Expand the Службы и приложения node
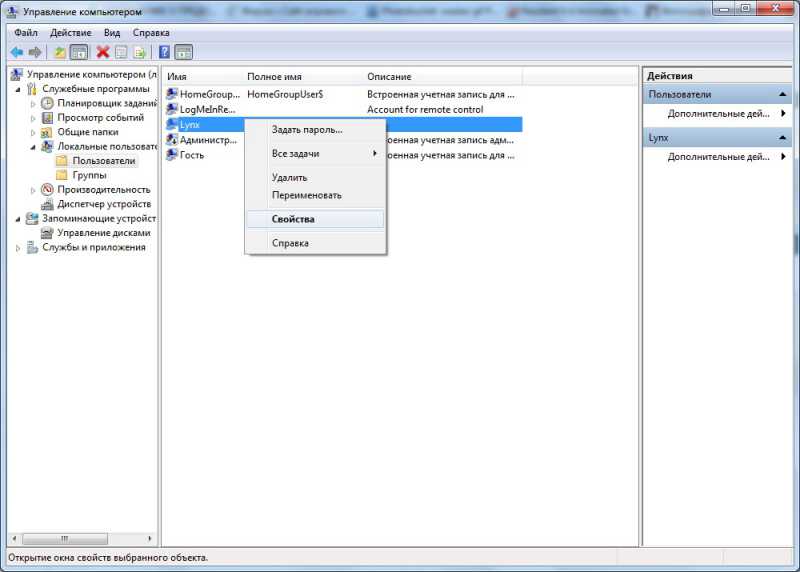Image resolution: width=800 pixels, height=572 pixels. click(19, 248)
